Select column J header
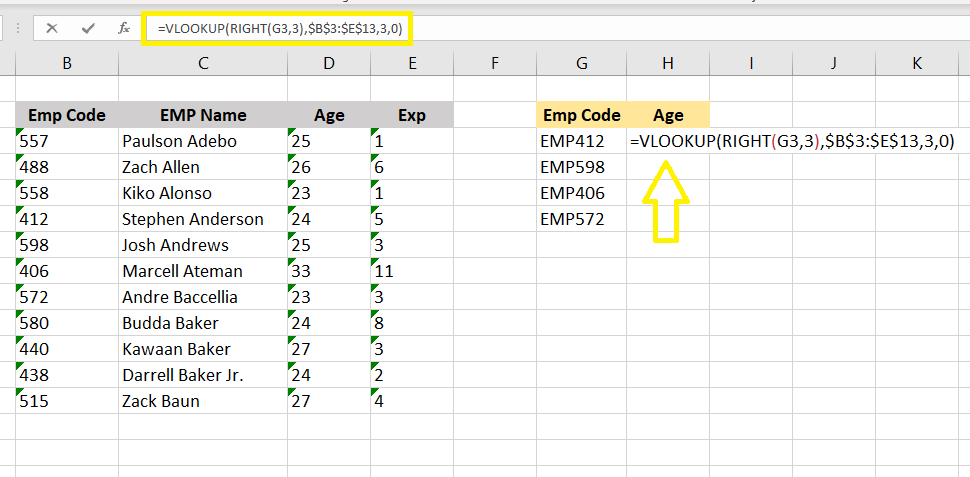Screen dimensions: 970x477 [834, 62]
